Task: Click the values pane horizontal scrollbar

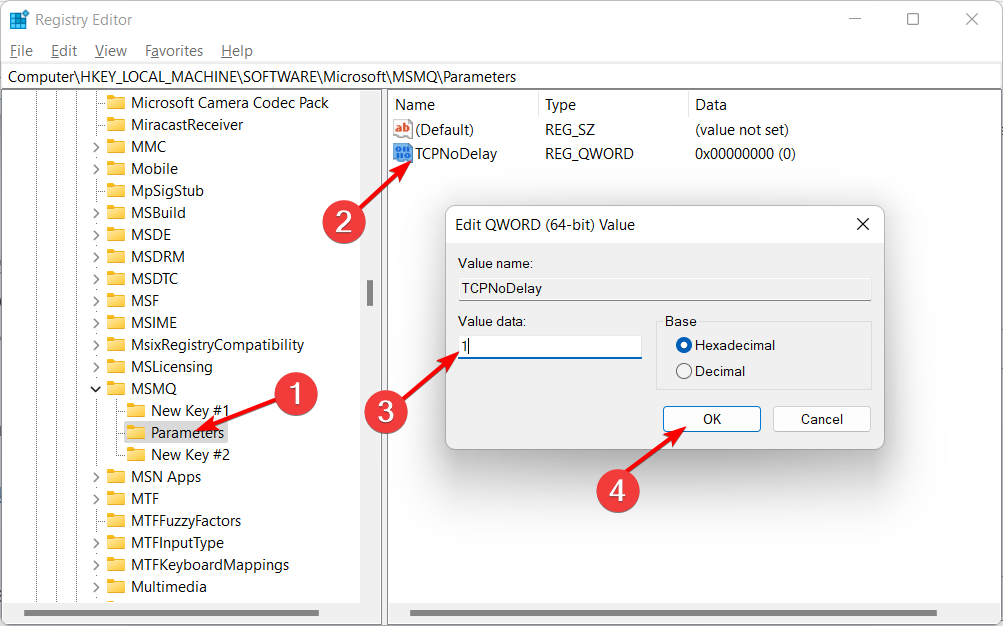Action: tap(673, 613)
